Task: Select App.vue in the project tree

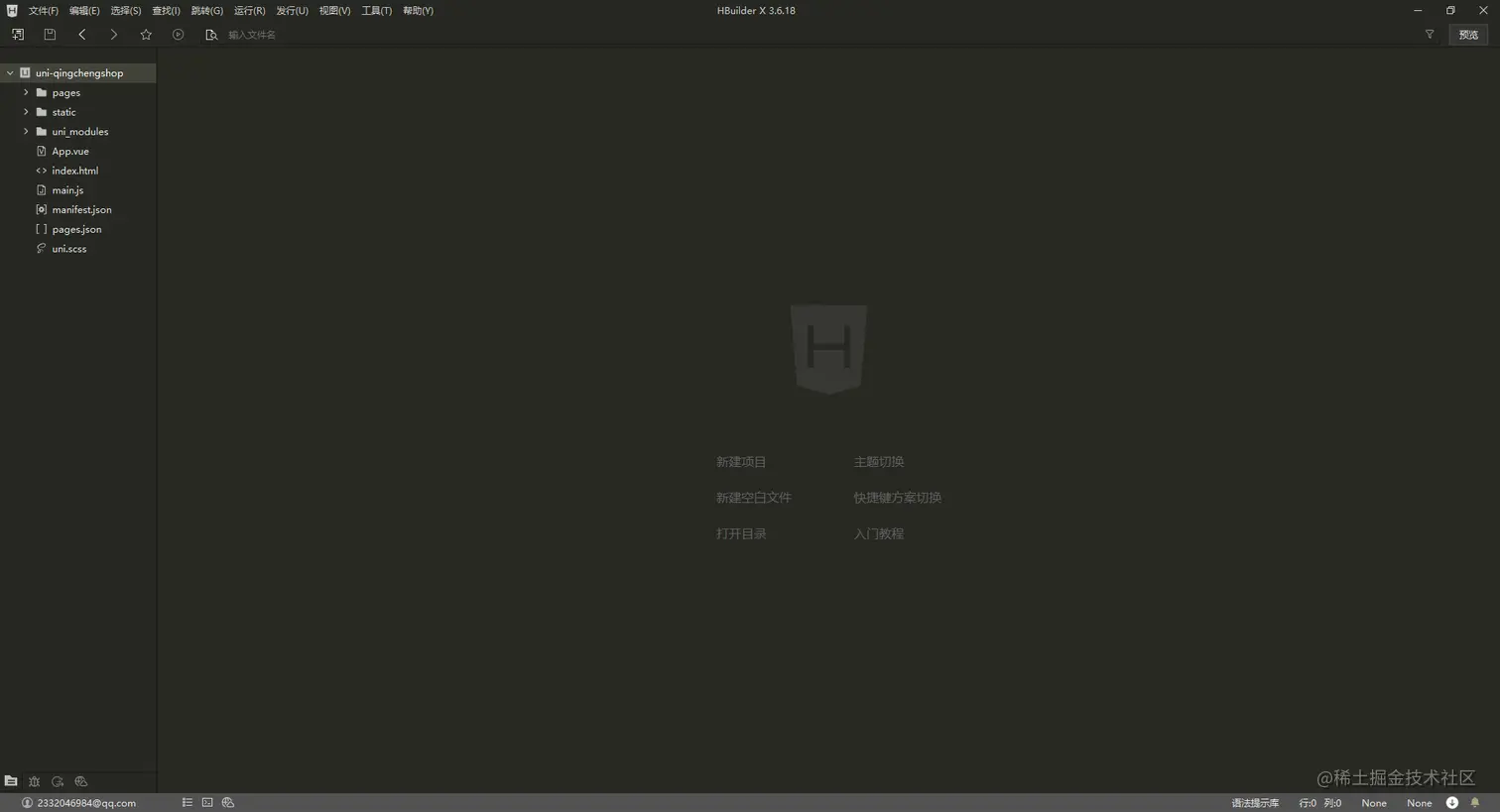Action: click(x=70, y=152)
